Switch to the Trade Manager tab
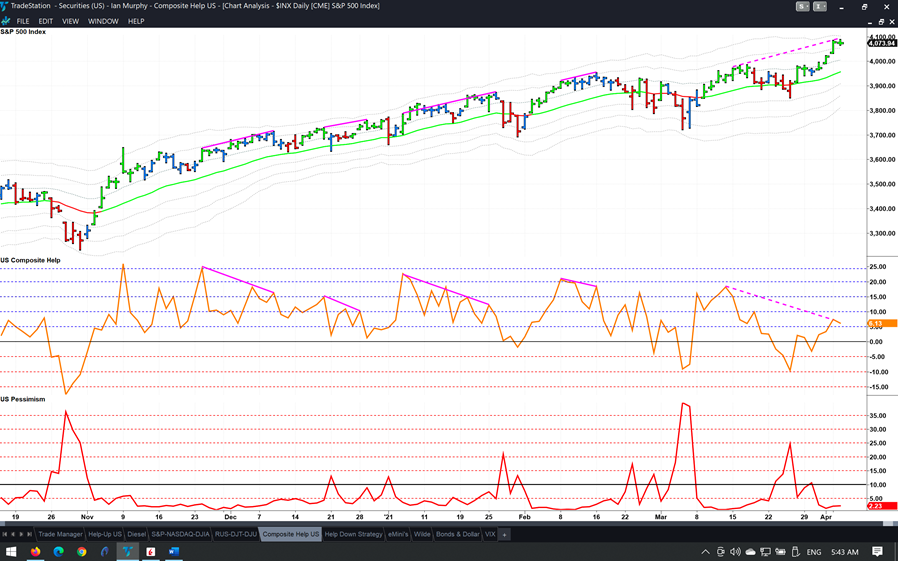The height and width of the screenshot is (561, 898). tap(60, 535)
